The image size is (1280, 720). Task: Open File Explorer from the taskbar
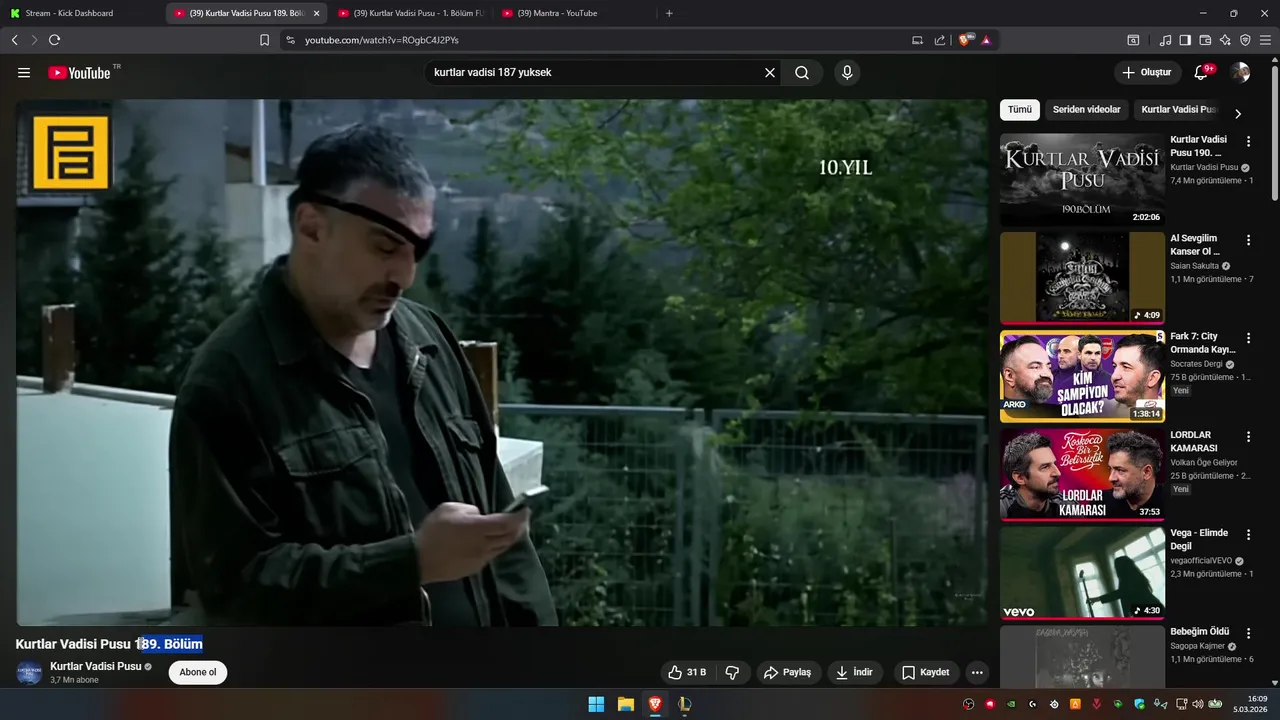(x=626, y=704)
